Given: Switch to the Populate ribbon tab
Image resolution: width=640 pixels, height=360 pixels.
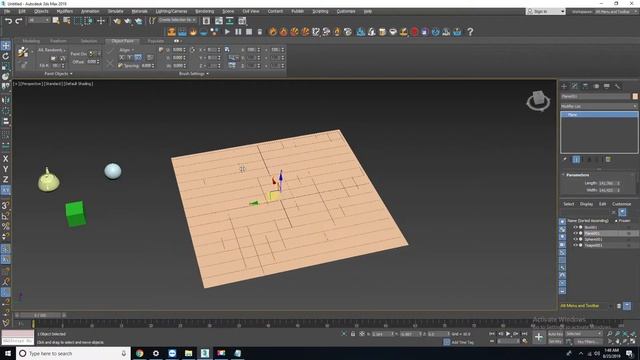Looking at the screenshot, I should tap(156, 41).
